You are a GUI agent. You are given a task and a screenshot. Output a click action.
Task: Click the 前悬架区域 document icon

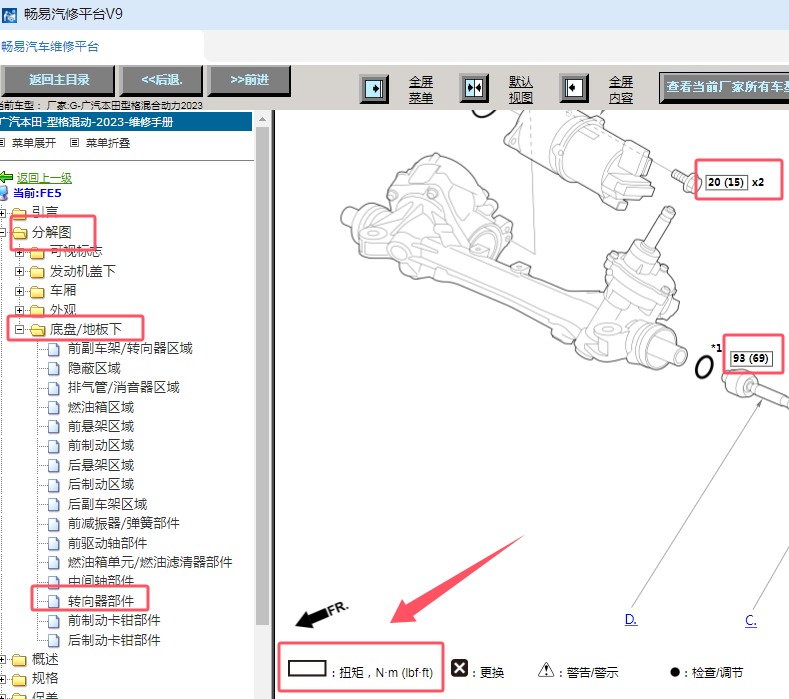click(54, 427)
